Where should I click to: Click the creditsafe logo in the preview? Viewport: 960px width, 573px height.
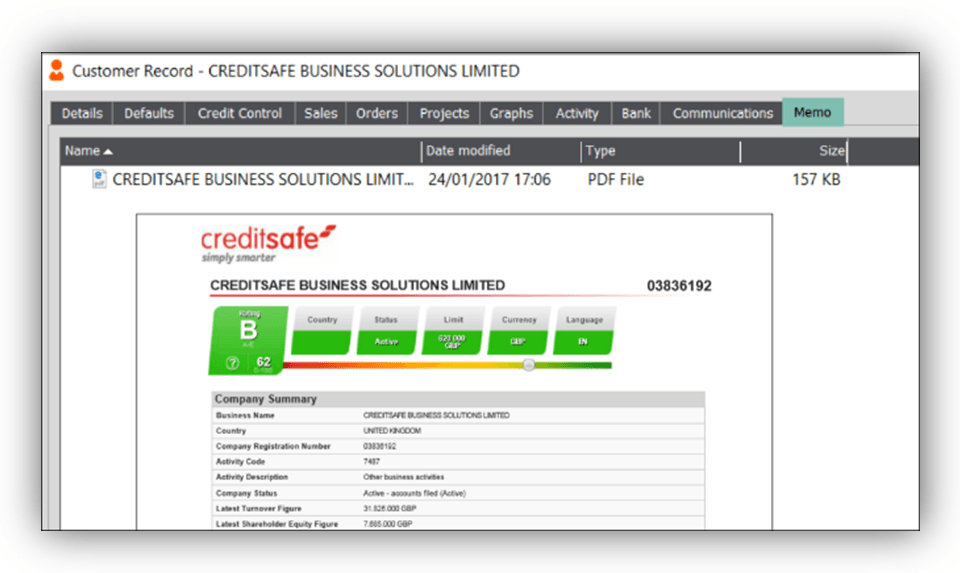point(268,244)
